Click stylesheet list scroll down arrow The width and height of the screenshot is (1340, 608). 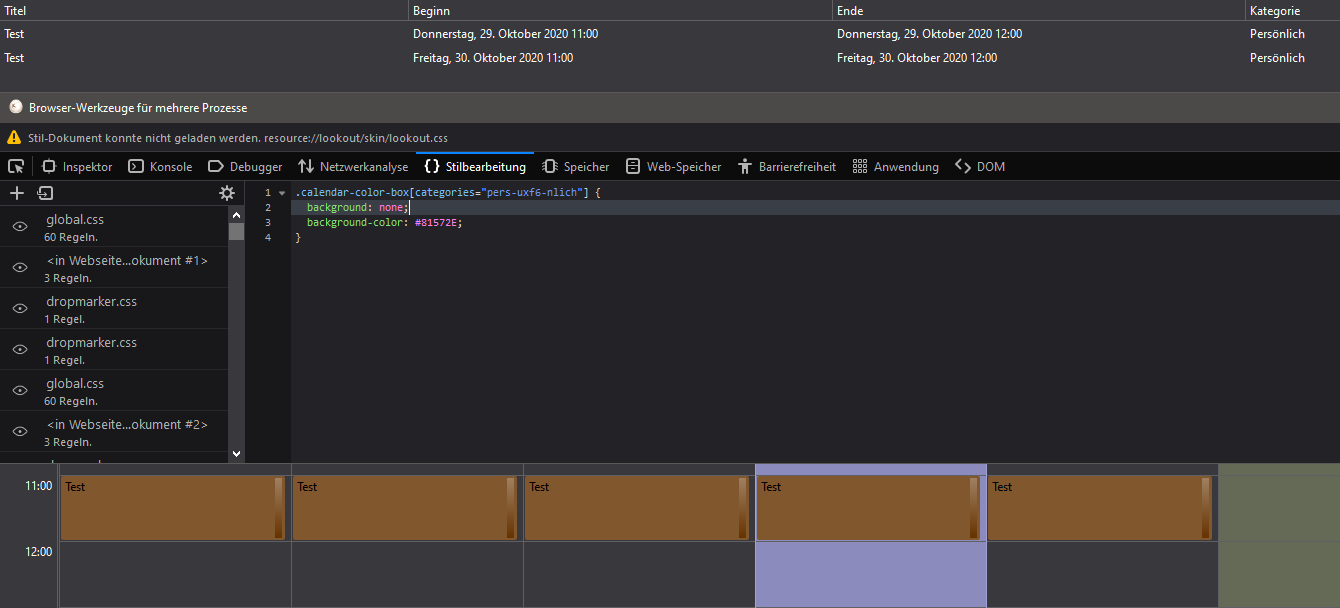coord(236,453)
